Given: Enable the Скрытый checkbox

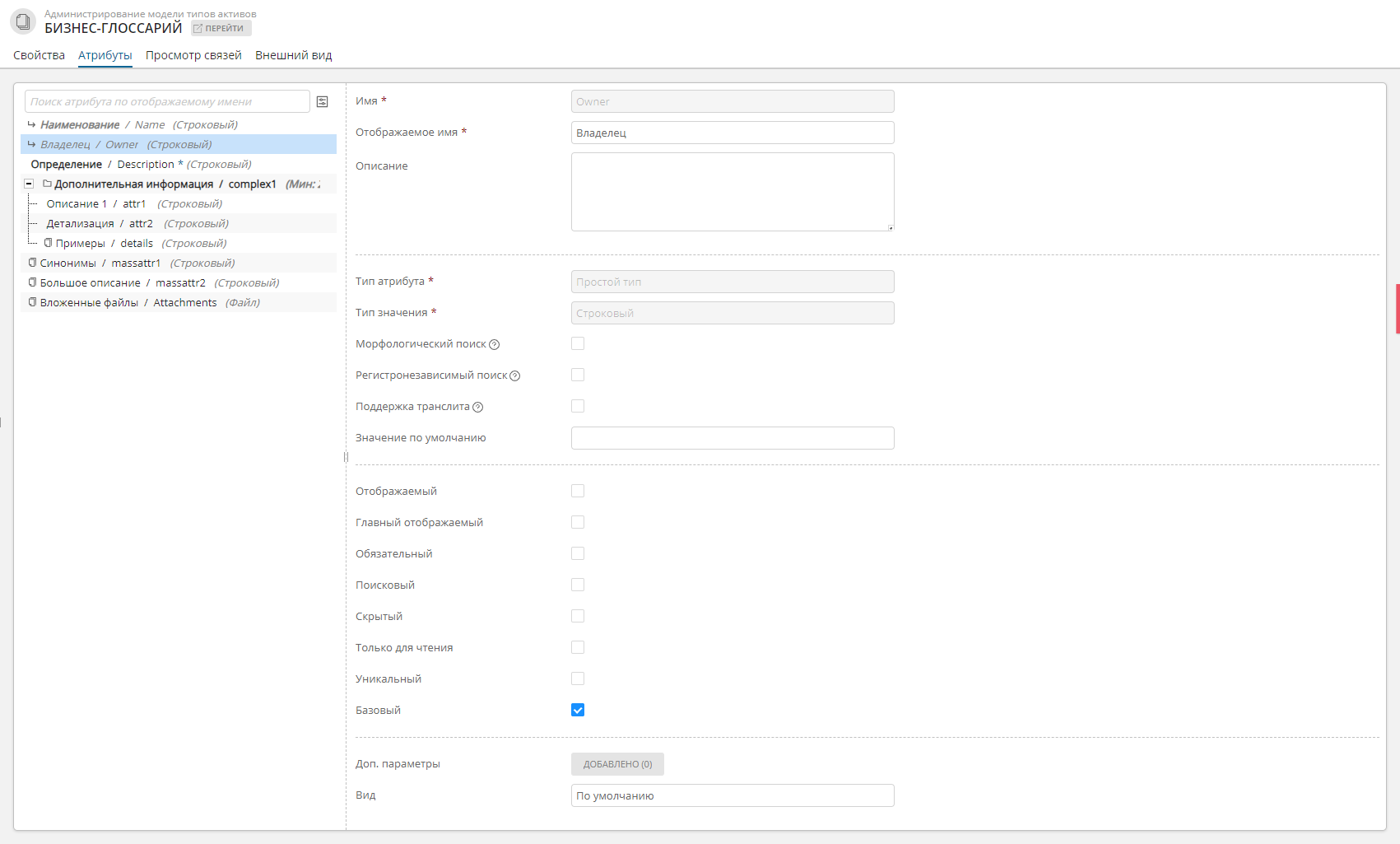Looking at the screenshot, I should click(578, 616).
